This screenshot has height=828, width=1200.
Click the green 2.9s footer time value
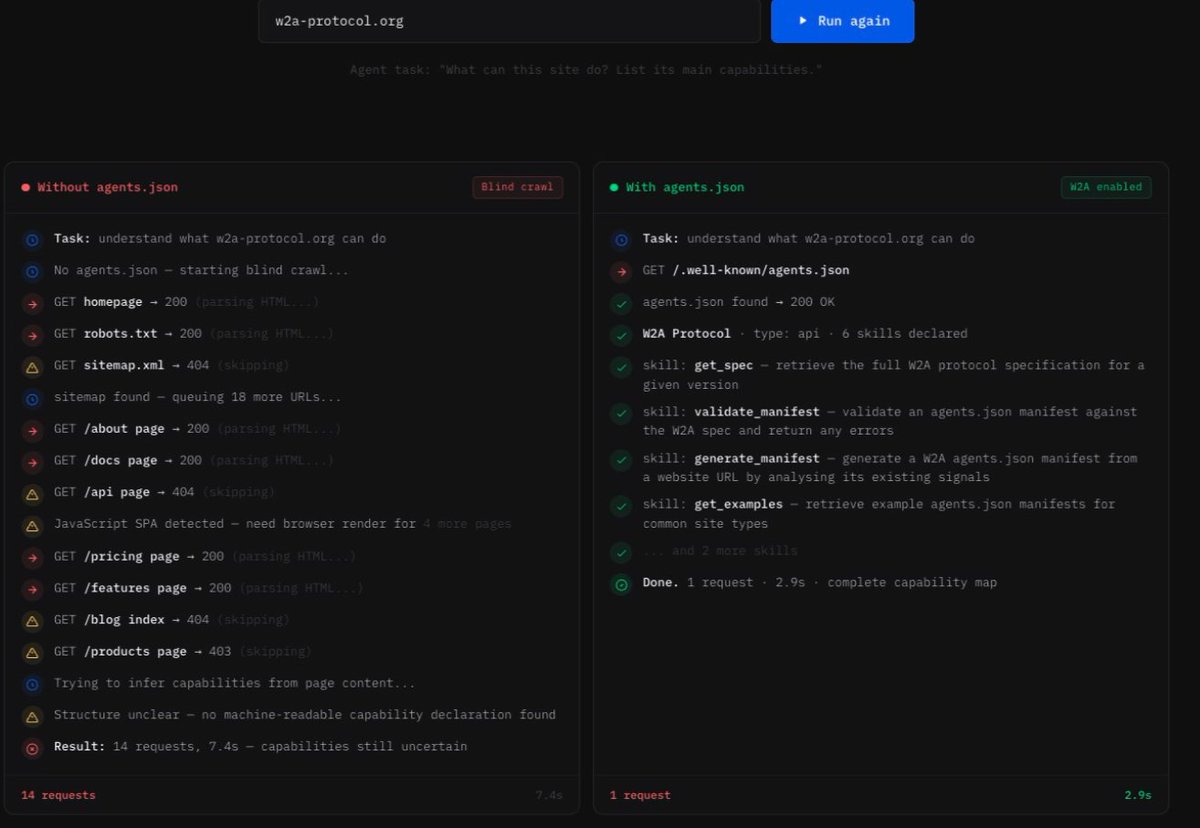[1138, 796]
